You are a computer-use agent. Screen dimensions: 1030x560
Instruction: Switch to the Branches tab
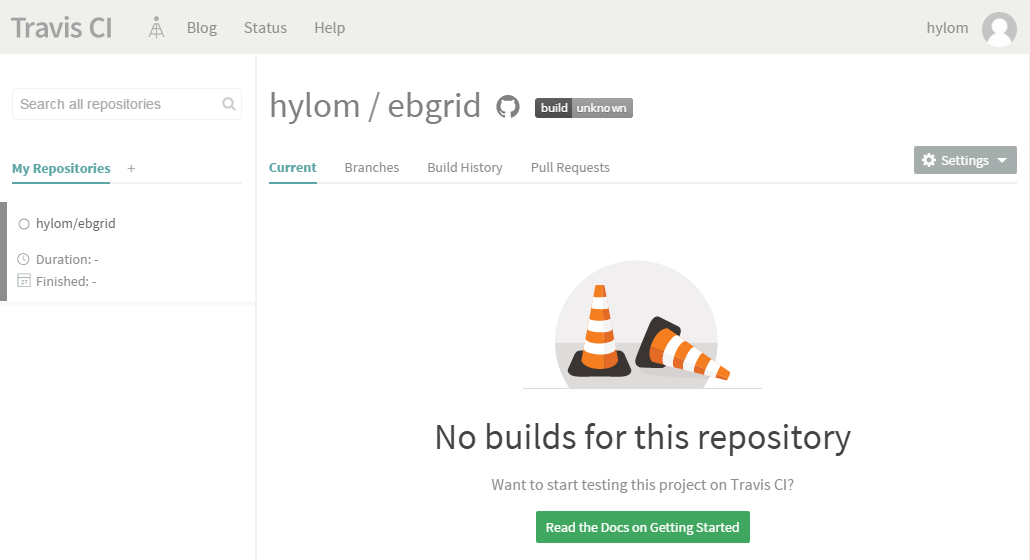pyautogui.click(x=372, y=167)
